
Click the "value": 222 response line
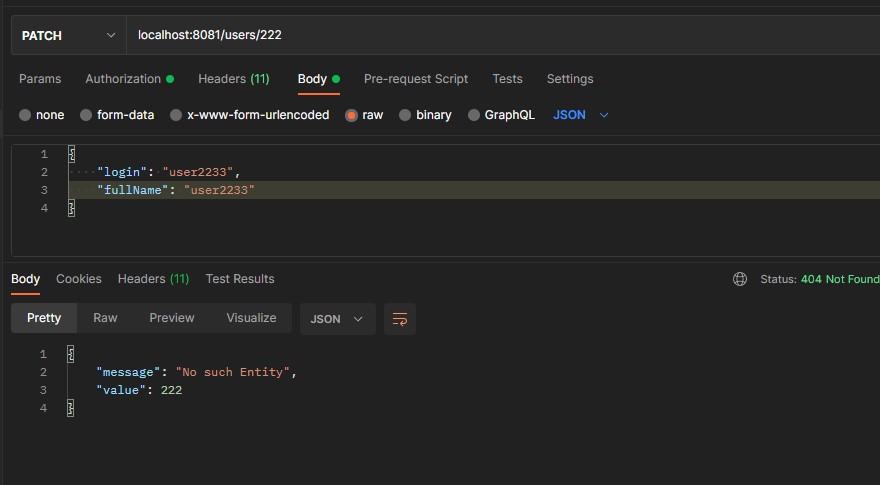(139, 390)
